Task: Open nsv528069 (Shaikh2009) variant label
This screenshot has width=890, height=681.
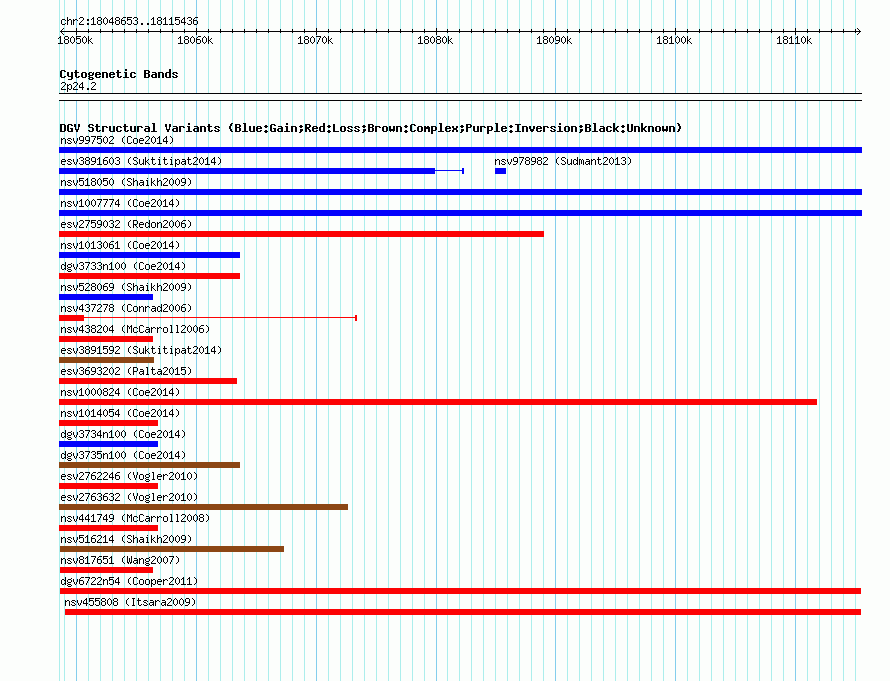Action: (126, 287)
